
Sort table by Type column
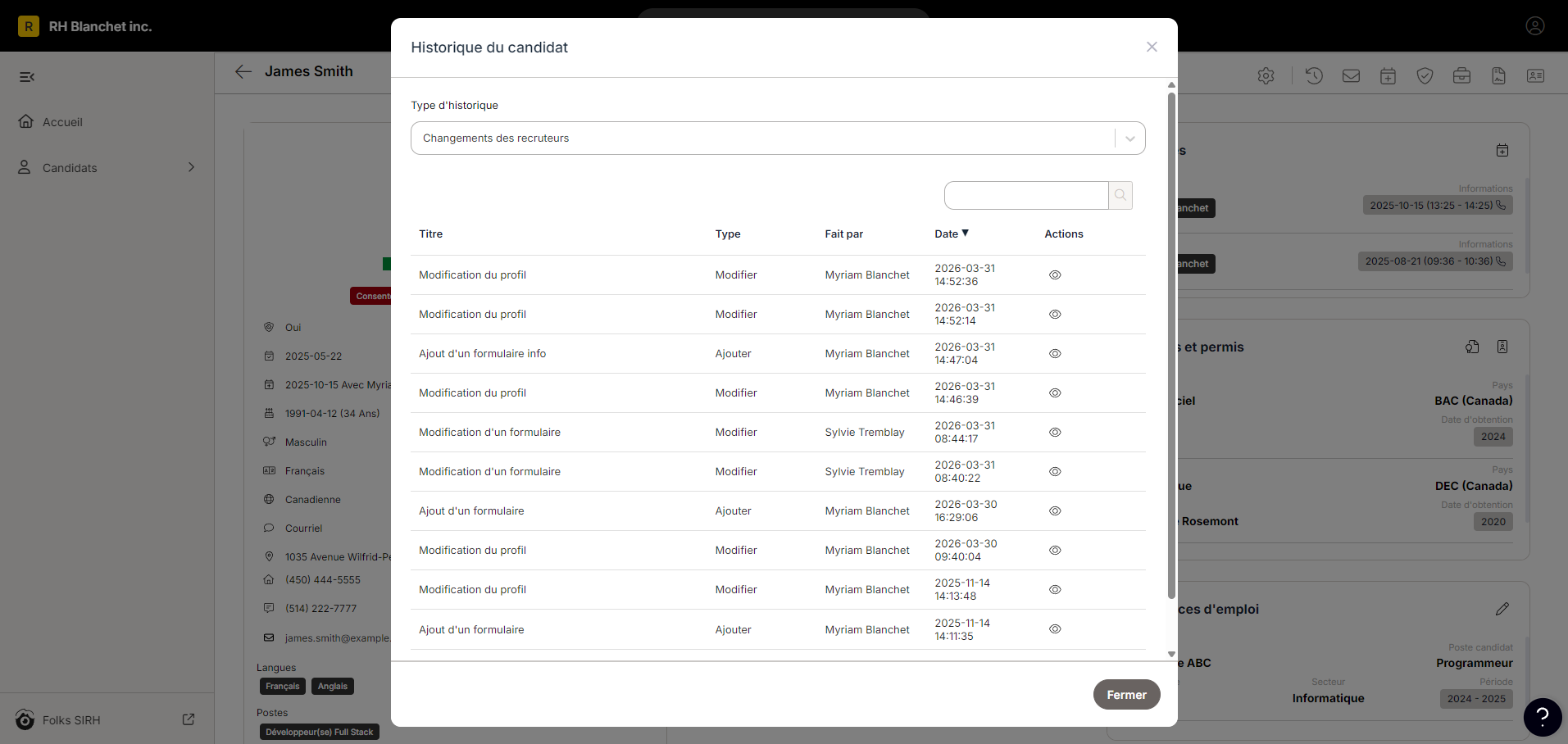(x=728, y=234)
